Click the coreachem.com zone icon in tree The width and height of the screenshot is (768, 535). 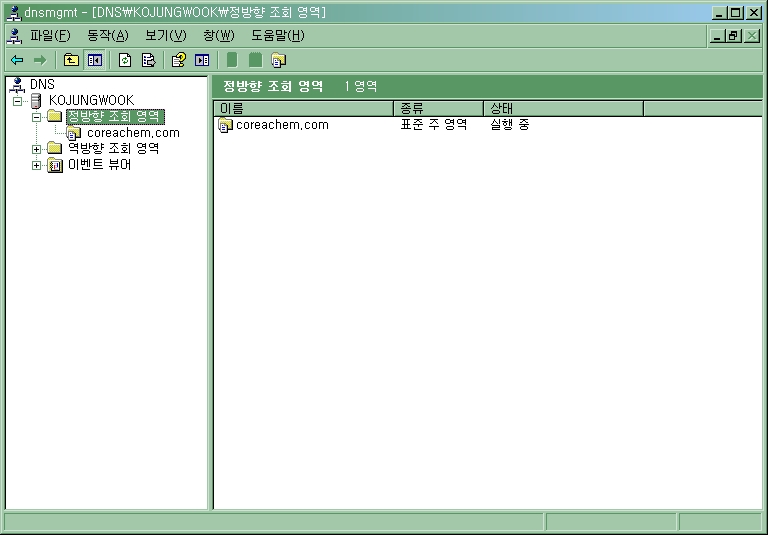[73, 133]
